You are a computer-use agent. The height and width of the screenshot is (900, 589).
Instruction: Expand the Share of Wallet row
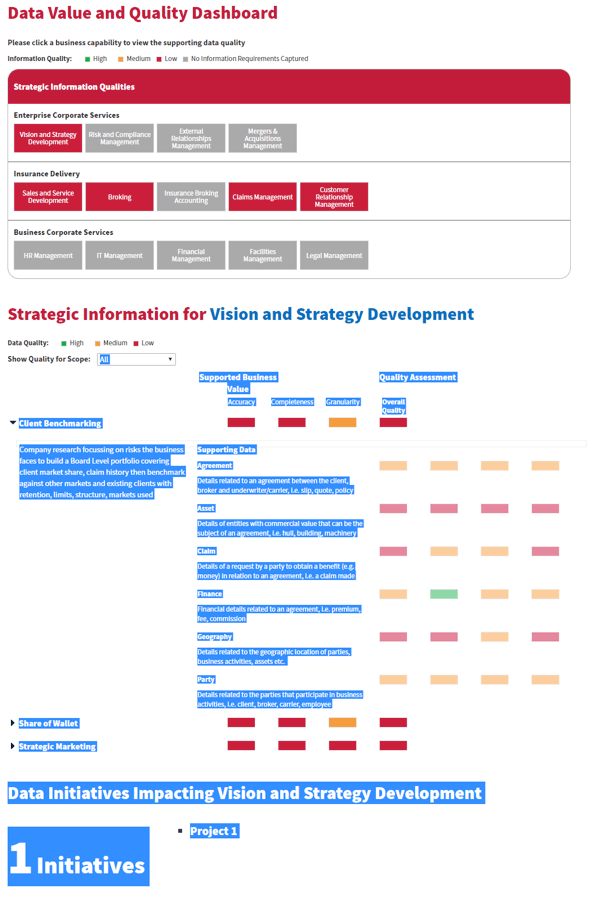click(x=13, y=723)
